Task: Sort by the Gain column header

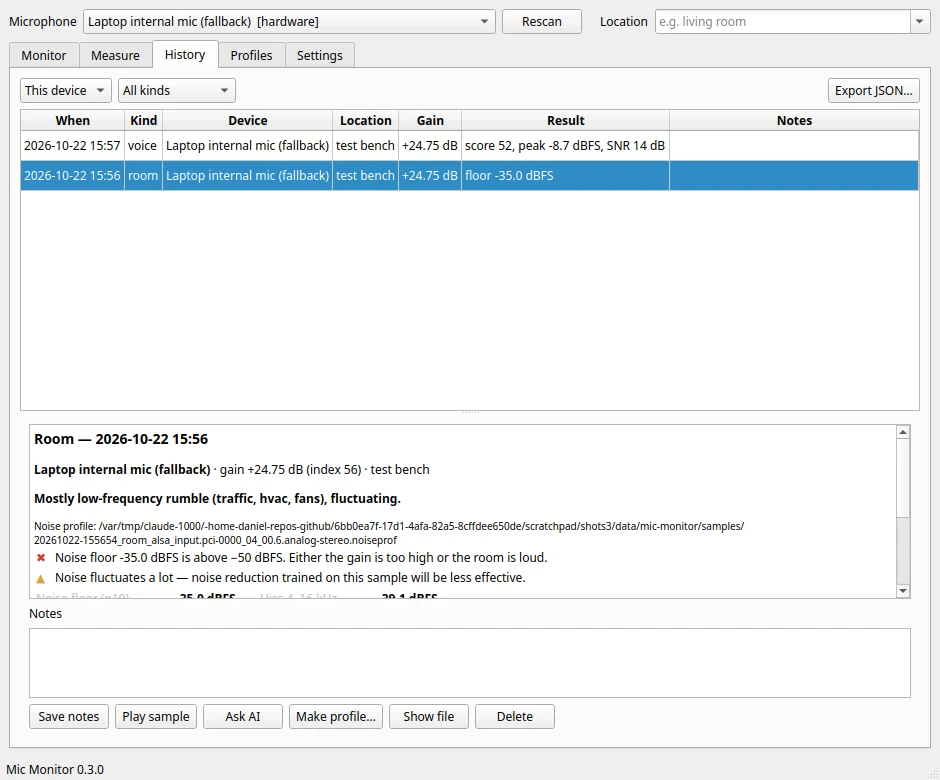Action: pos(430,121)
